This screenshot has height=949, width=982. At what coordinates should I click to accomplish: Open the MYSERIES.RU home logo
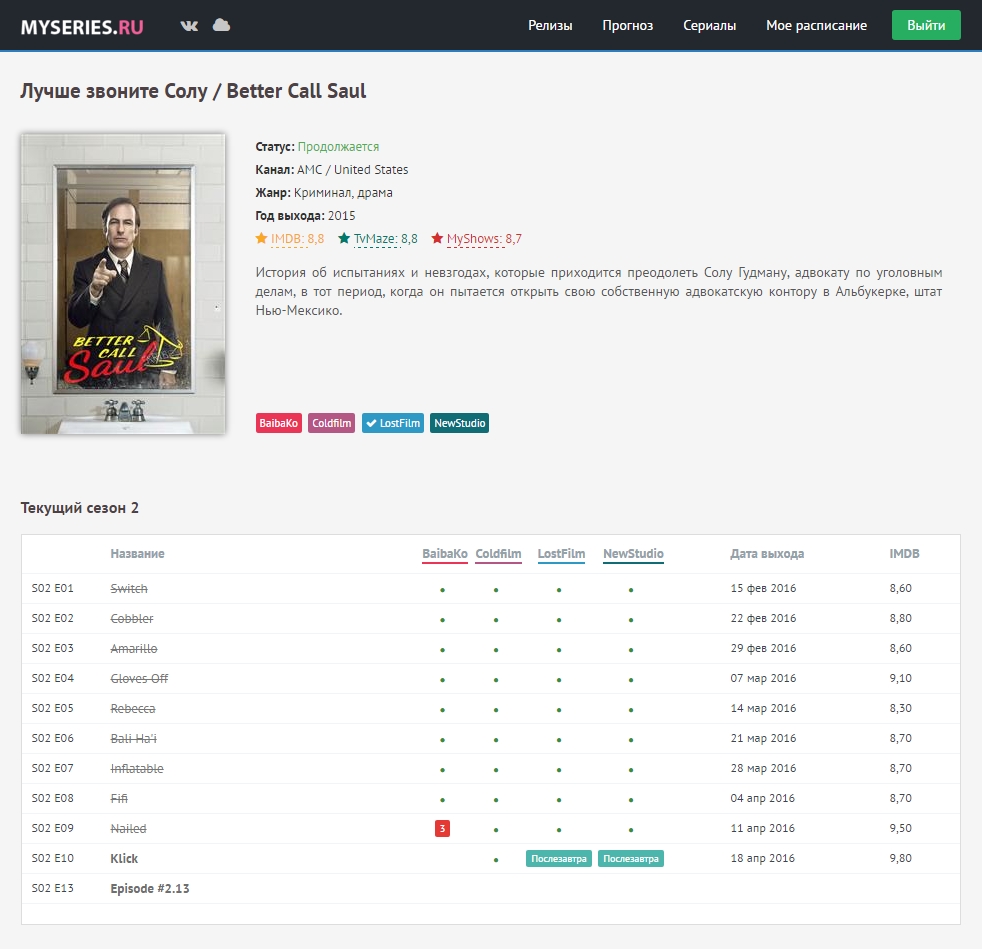(82, 26)
